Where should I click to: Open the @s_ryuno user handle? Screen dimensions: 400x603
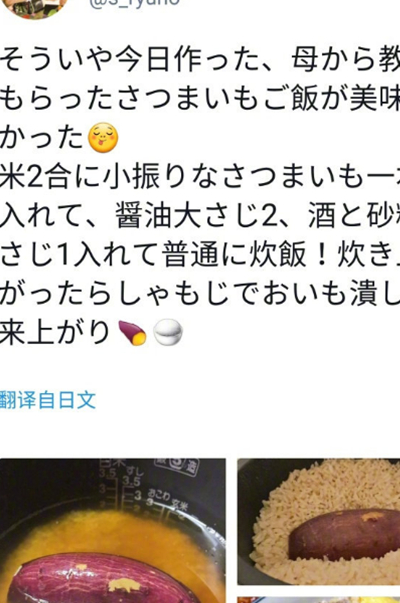[x=135, y=2]
